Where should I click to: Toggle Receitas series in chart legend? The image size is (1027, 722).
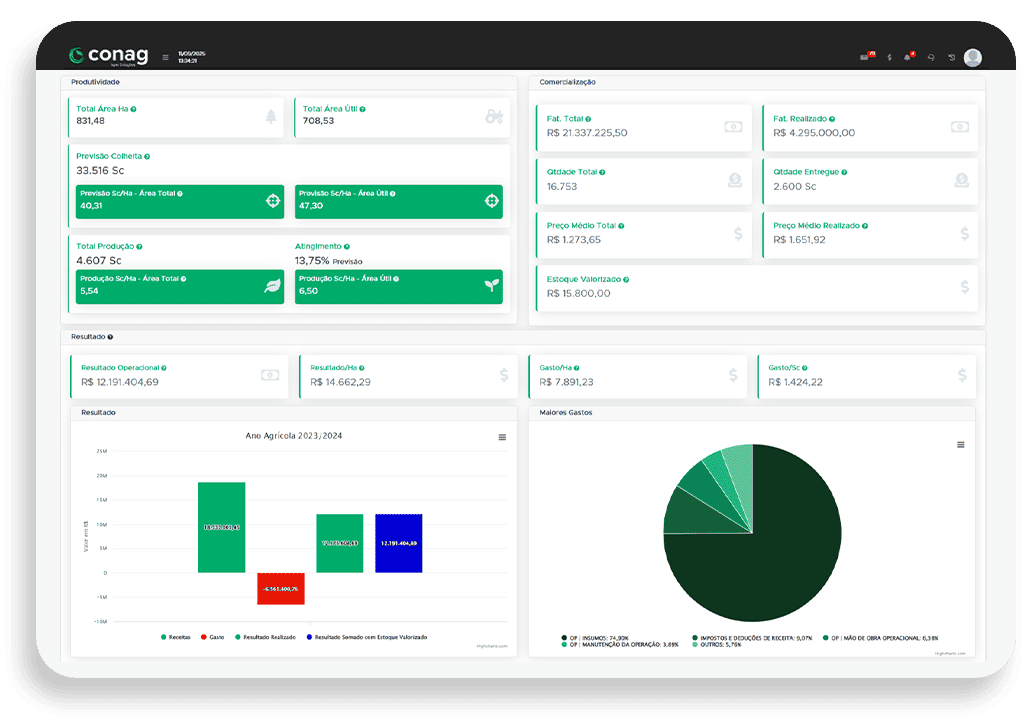point(179,636)
